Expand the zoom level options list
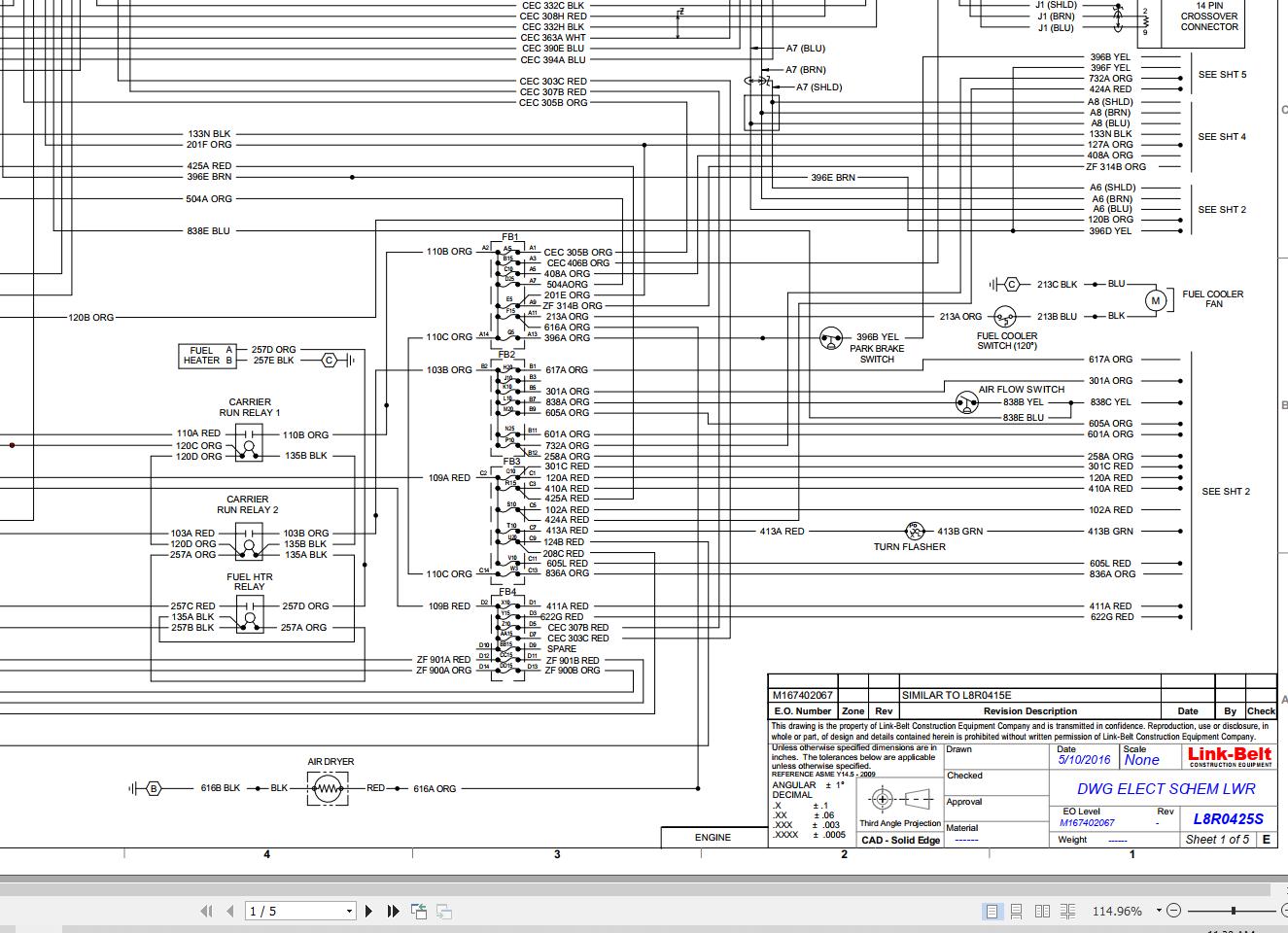 (x=1157, y=912)
